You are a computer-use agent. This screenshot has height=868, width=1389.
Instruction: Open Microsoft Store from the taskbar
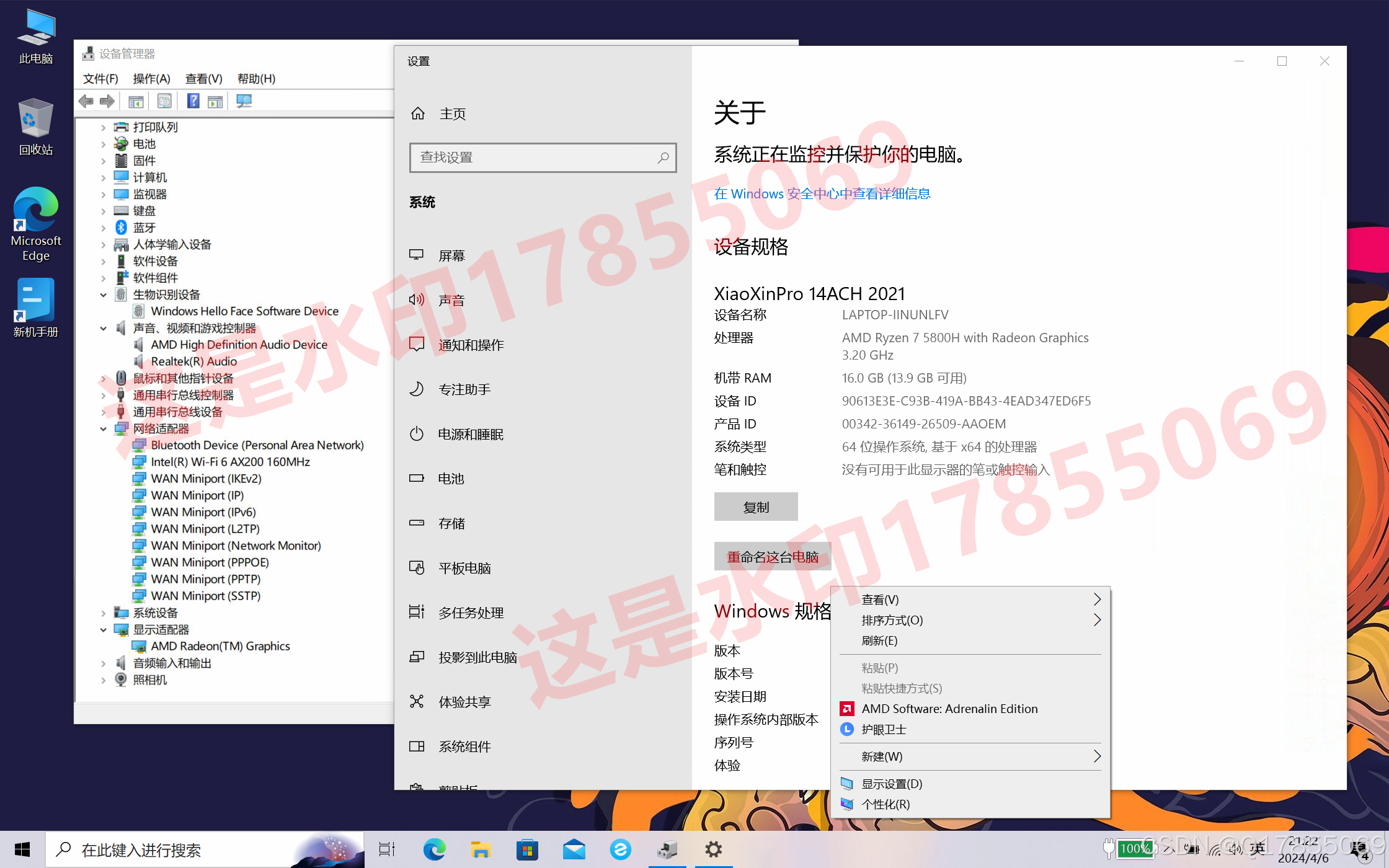527,849
